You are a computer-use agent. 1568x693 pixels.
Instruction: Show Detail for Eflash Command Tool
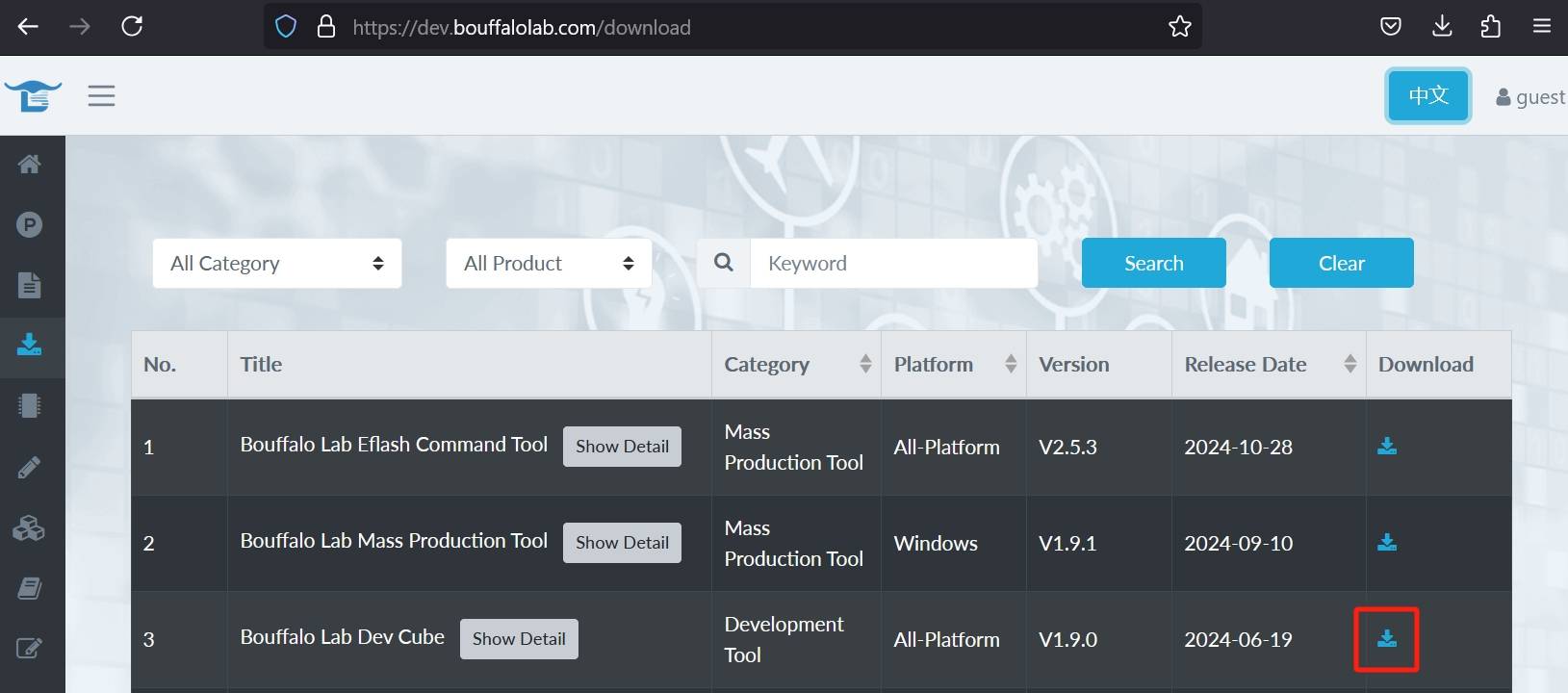click(x=622, y=447)
